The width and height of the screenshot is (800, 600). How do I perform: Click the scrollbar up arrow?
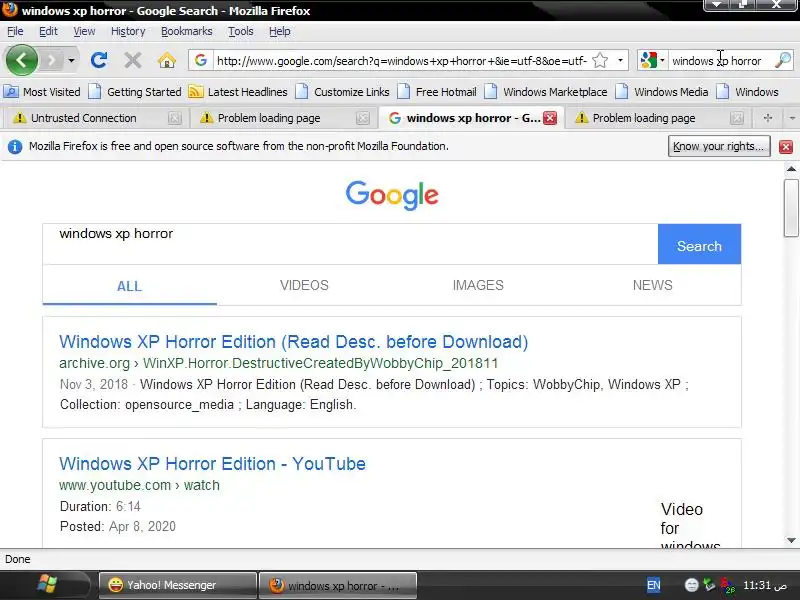click(791, 168)
